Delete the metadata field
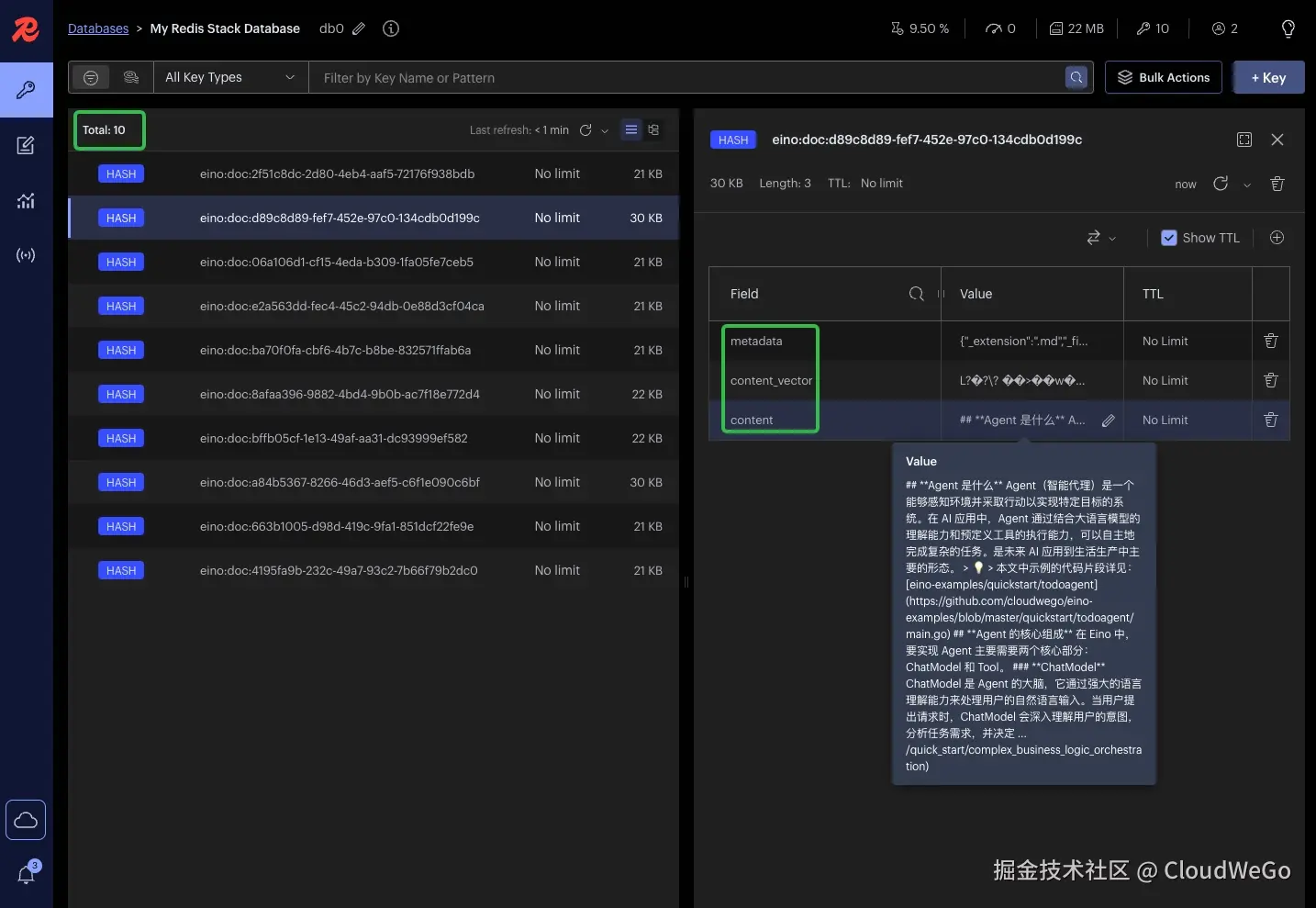Viewport: 1316px width, 908px height. [1271, 341]
